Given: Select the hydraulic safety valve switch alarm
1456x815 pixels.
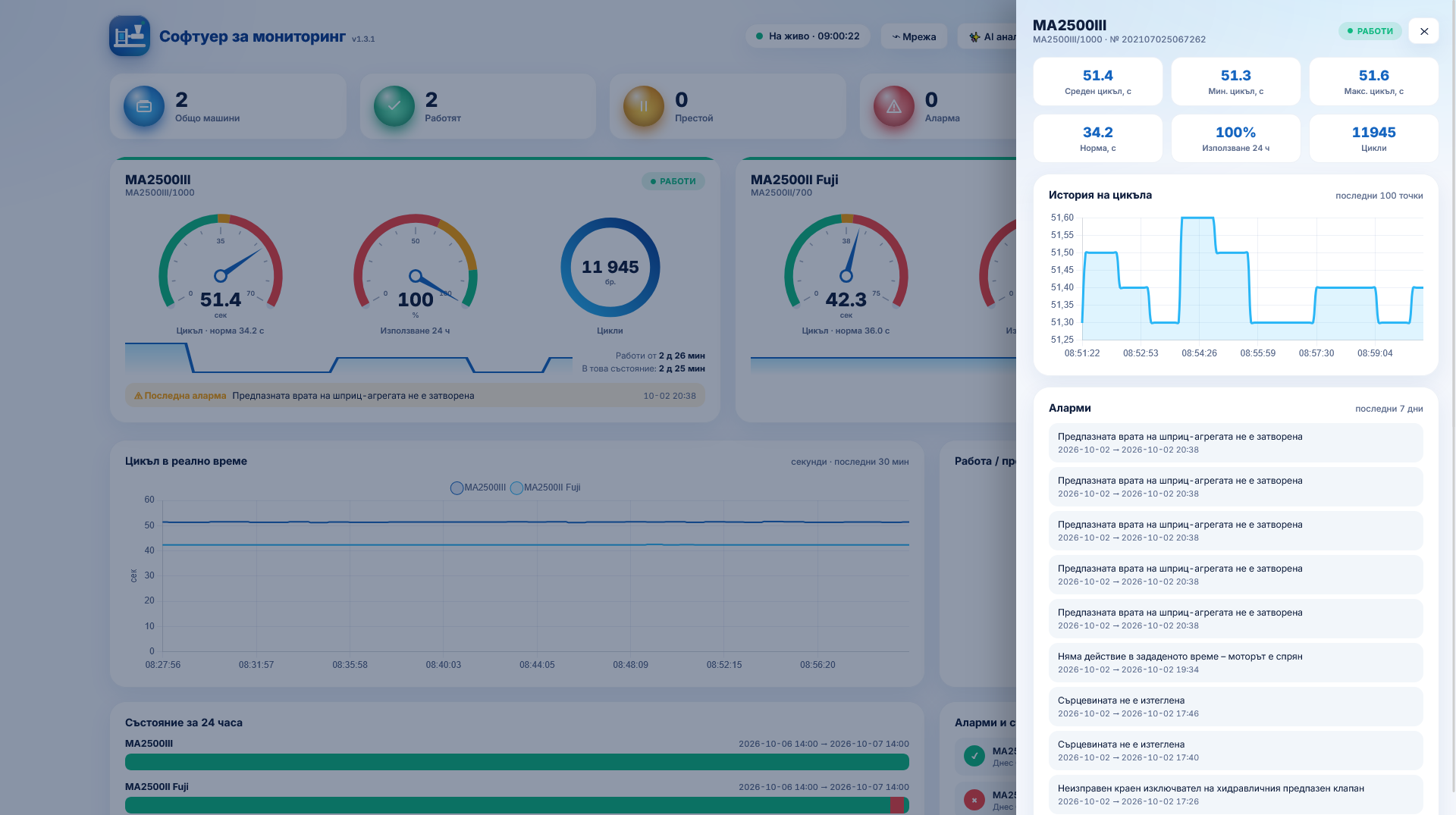Looking at the screenshot, I should (x=1236, y=795).
